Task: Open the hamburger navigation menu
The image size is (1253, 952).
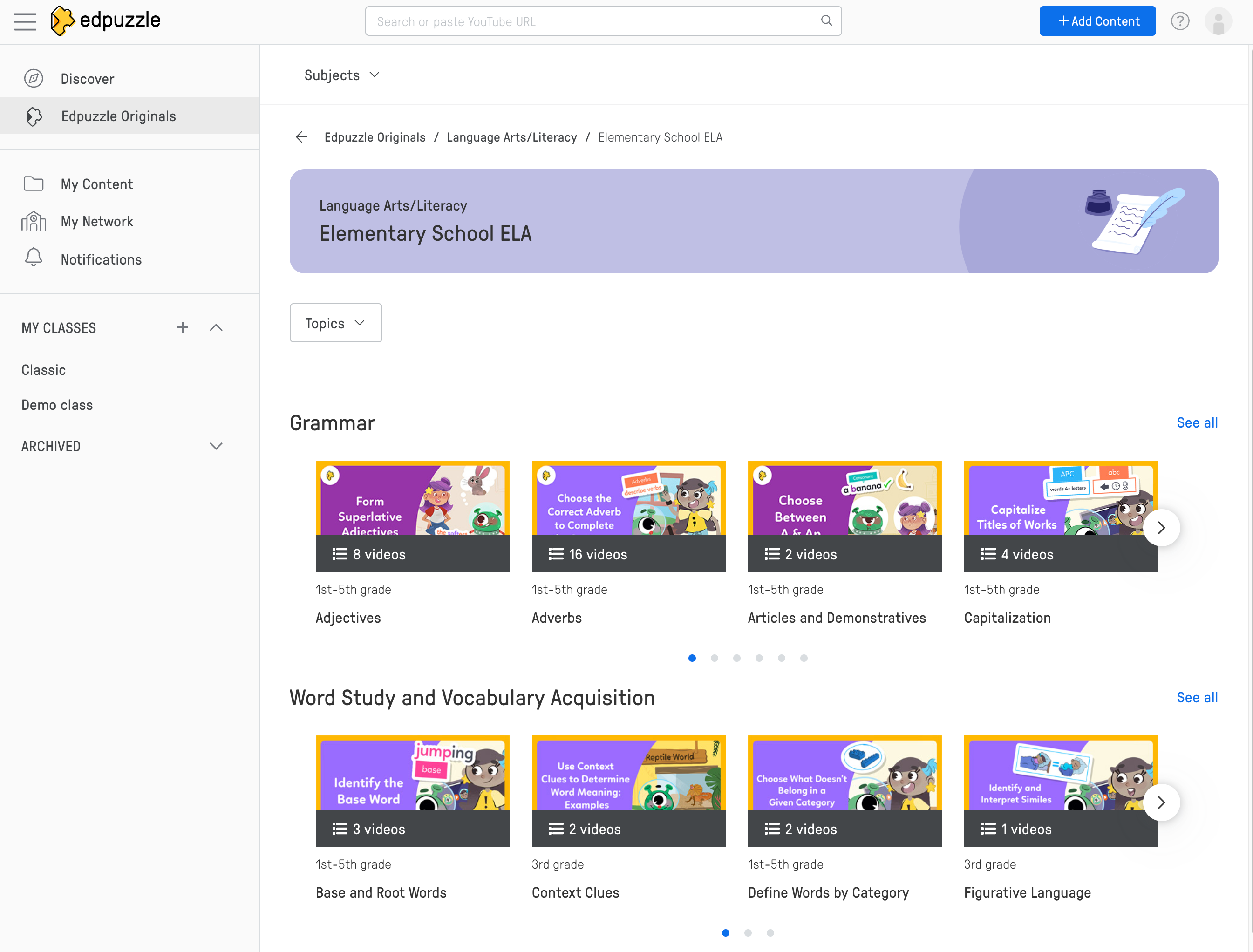Action: [25, 21]
